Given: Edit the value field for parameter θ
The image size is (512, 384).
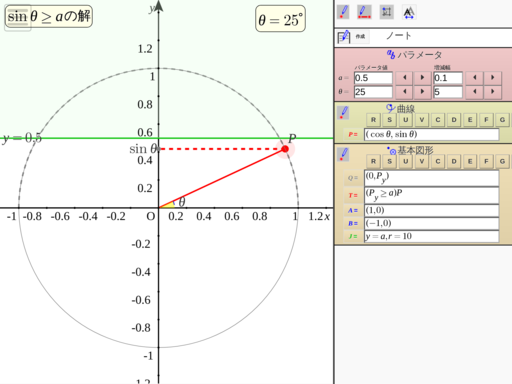Looking at the screenshot, I should pyautogui.click(x=373, y=92).
